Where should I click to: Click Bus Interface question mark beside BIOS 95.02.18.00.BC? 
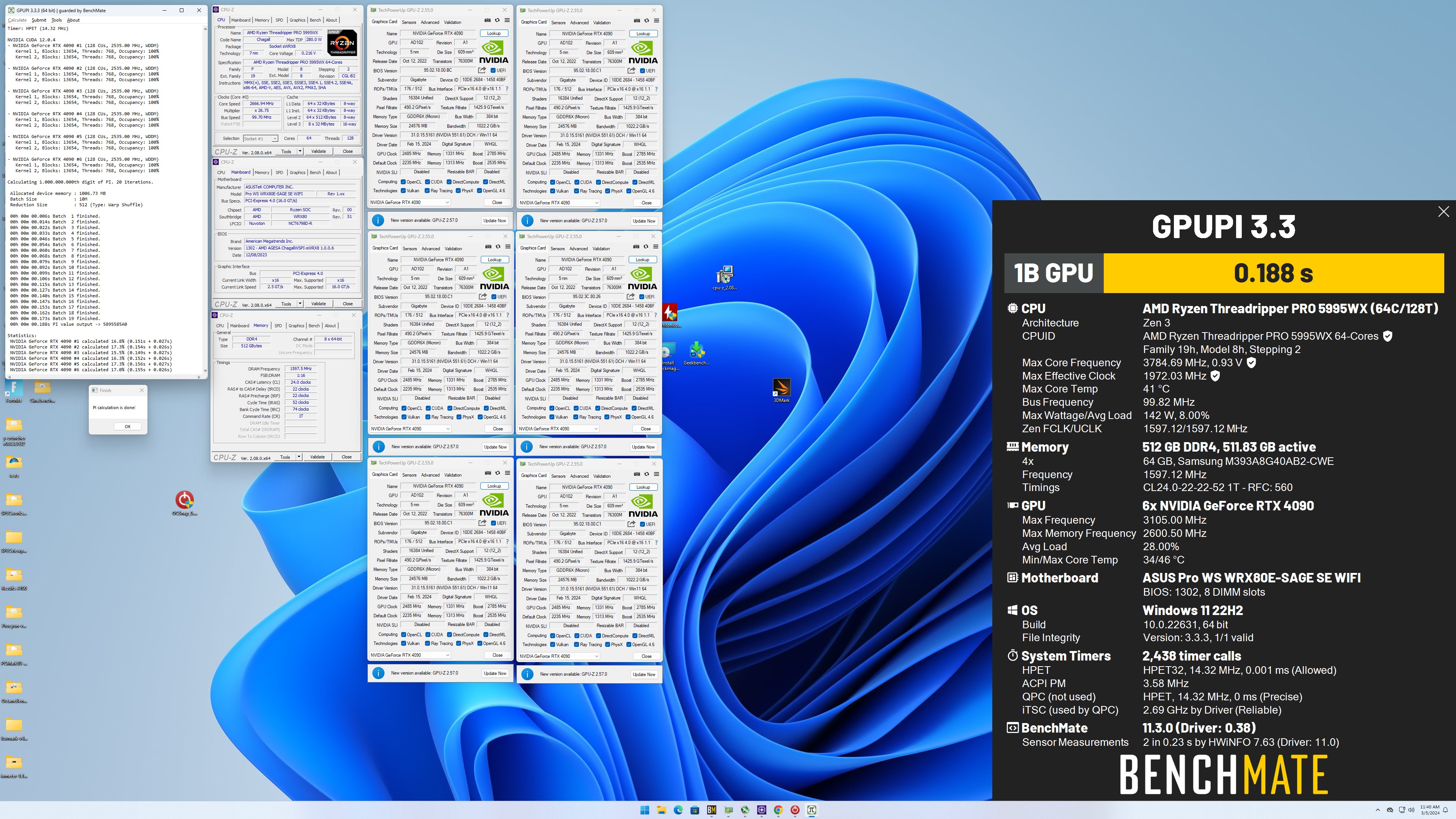507,89
